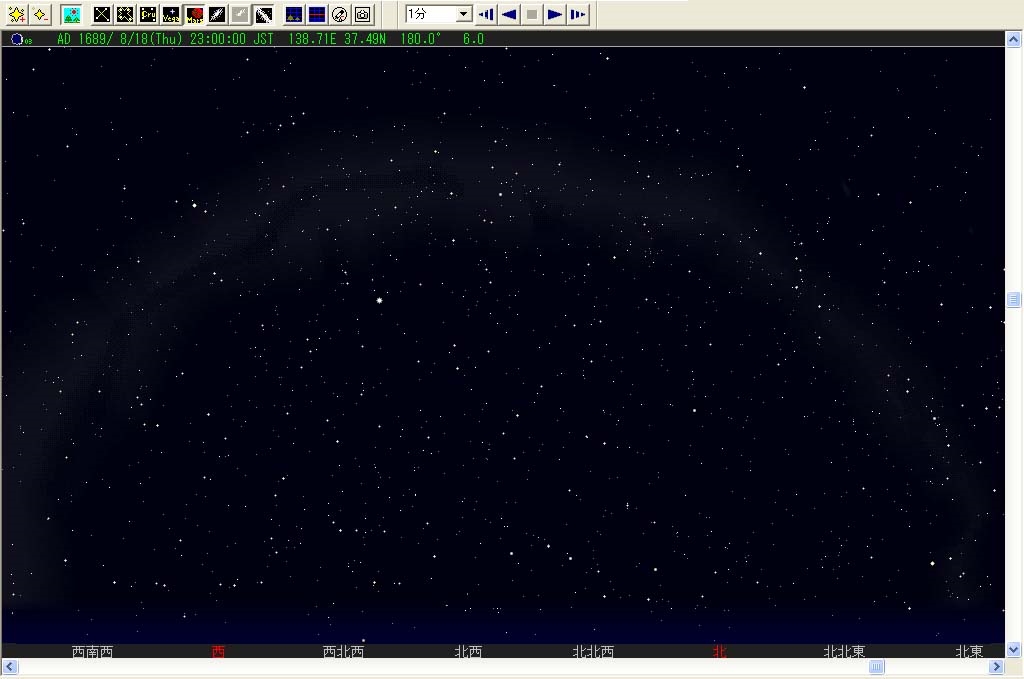The image size is (1024, 679).
Task: Click the brightest star in the sky
Action: [x=379, y=300]
